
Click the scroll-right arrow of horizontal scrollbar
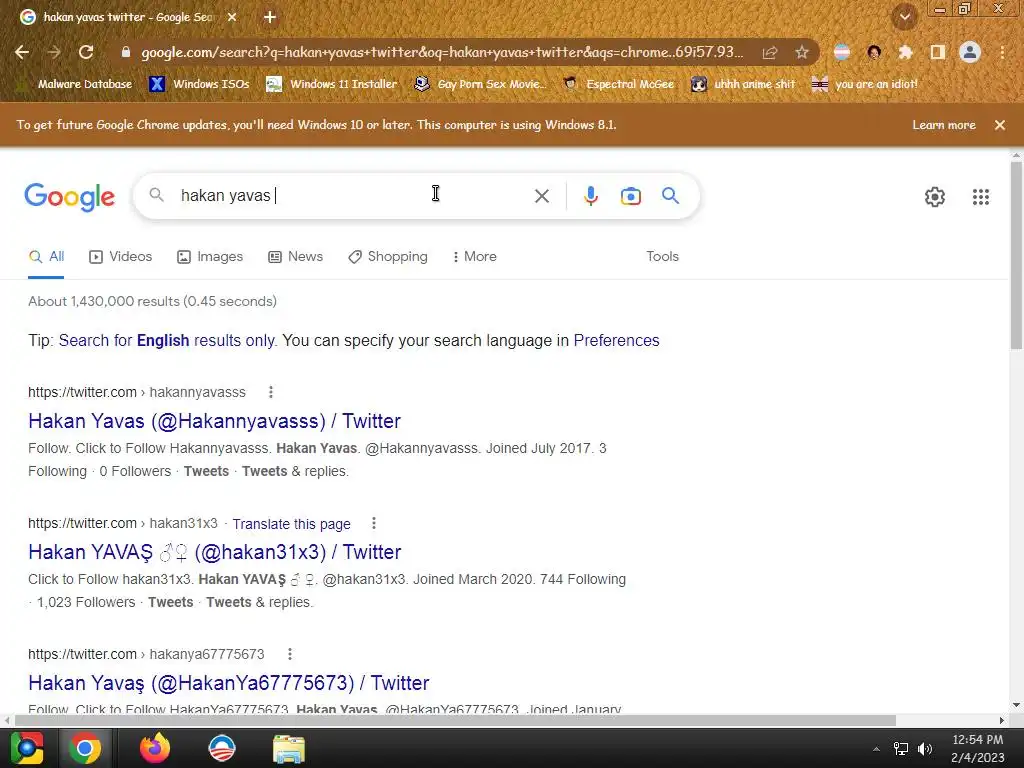1001,720
